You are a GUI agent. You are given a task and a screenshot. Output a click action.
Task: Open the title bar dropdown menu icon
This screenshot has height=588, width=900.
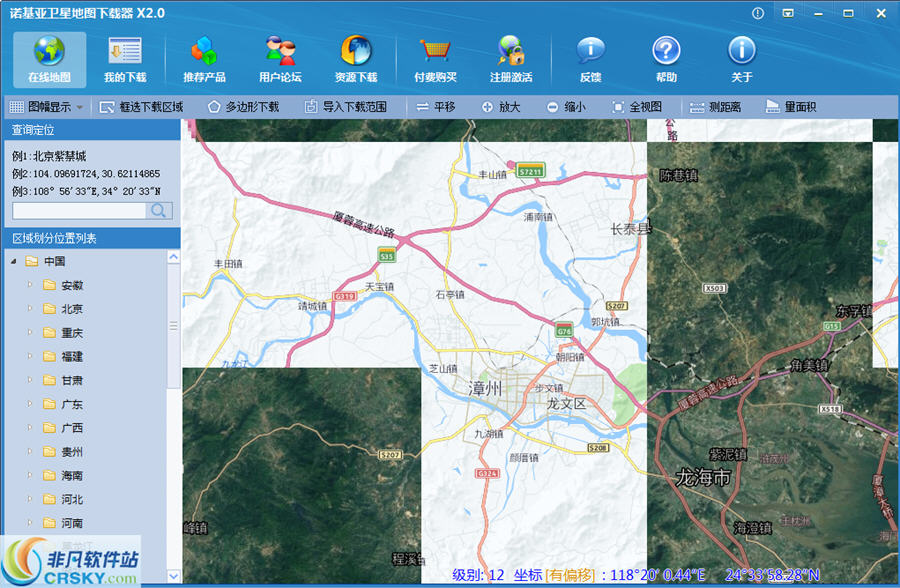pyautogui.click(x=788, y=13)
